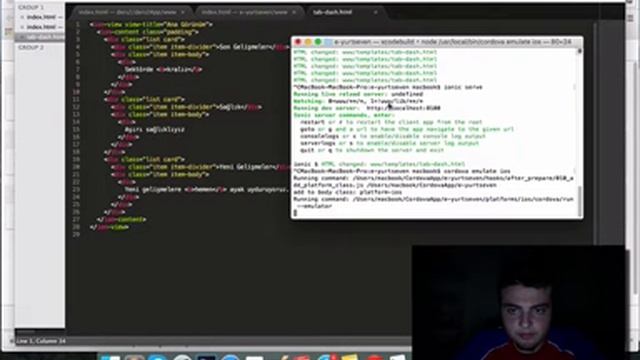Click 'add to body class: platform-ios' line
This screenshot has height=360, width=640.
coord(348,192)
